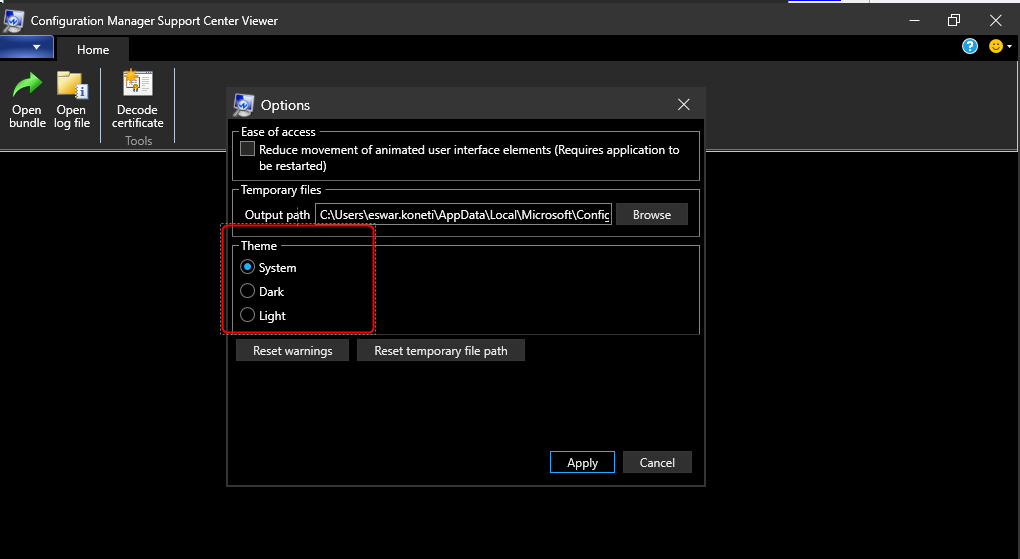Close the Options dialog with X
The image size is (1020, 559).
coord(684,105)
